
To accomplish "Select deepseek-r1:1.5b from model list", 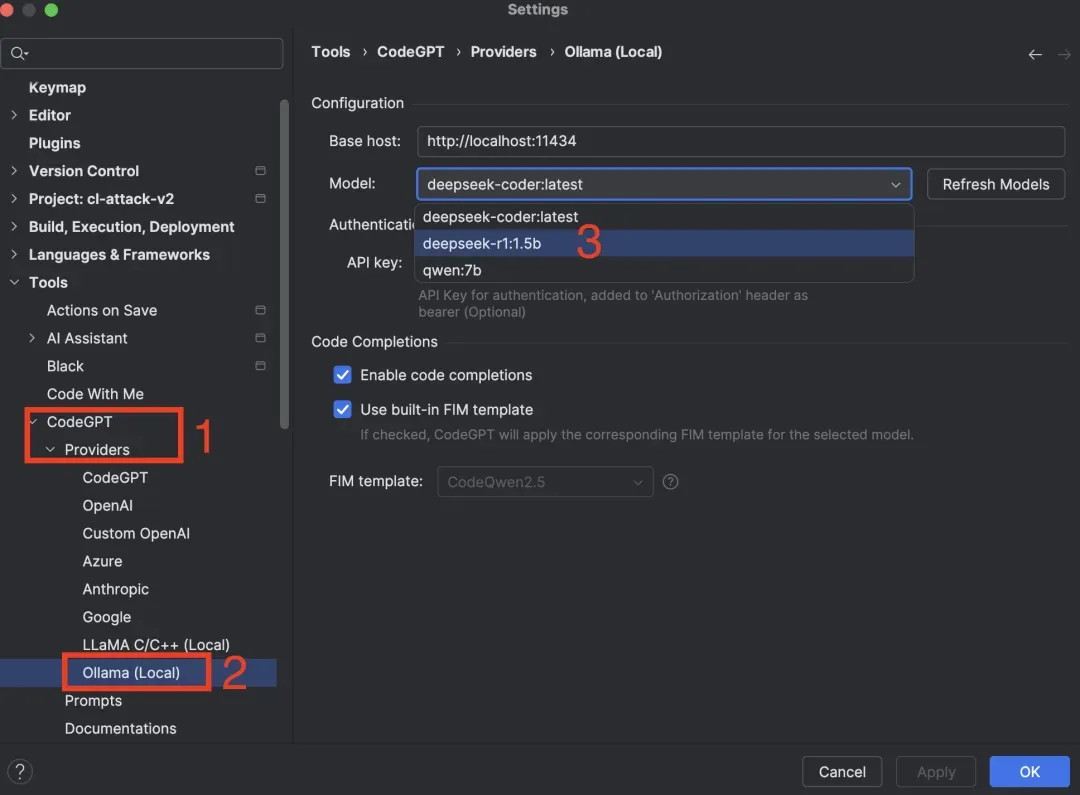I will pos(482,244).
